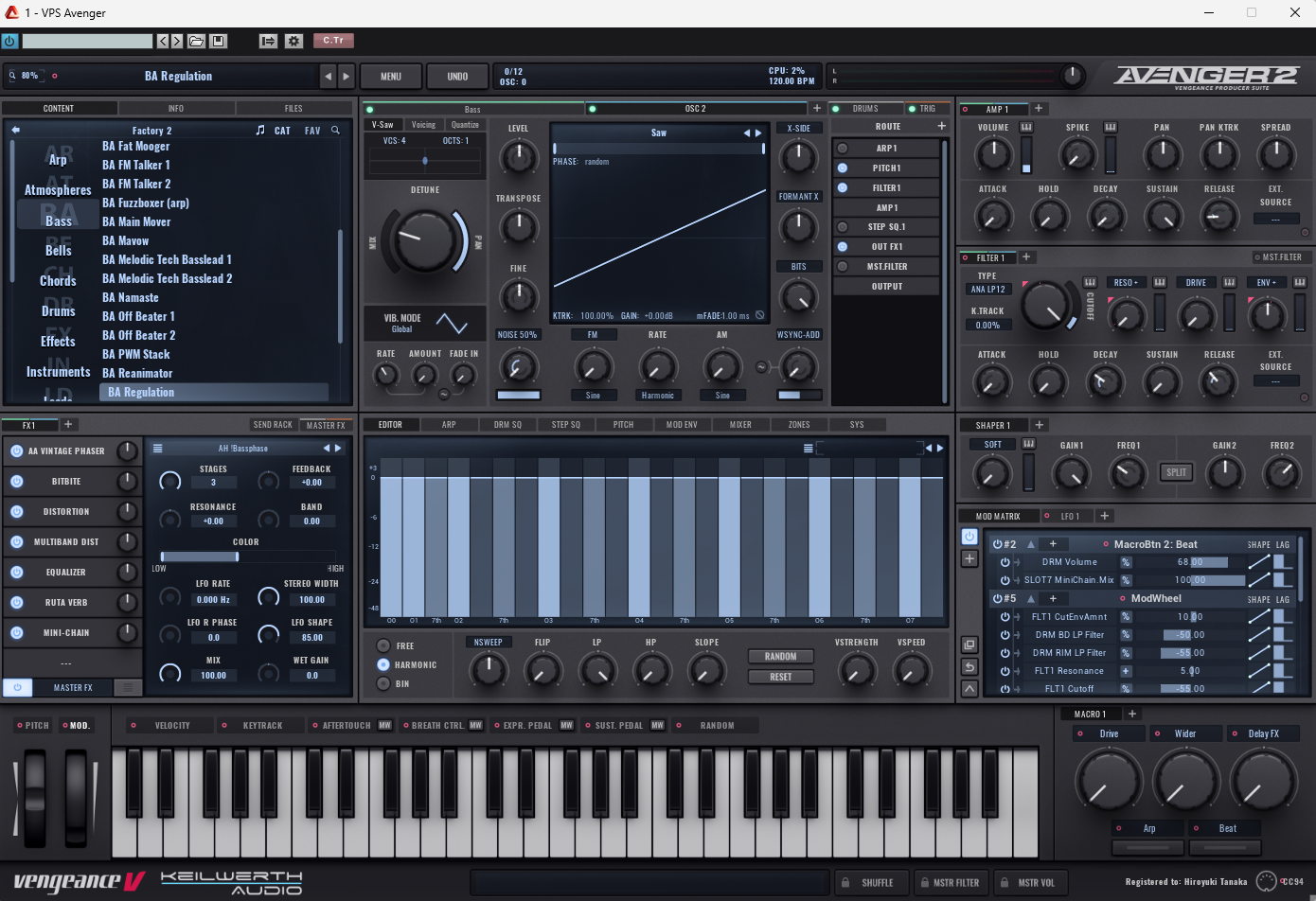The width and height of the screenshot is (1316, 901).
Task: Switch to the FILES browser tab
Action: pos(293,108)
